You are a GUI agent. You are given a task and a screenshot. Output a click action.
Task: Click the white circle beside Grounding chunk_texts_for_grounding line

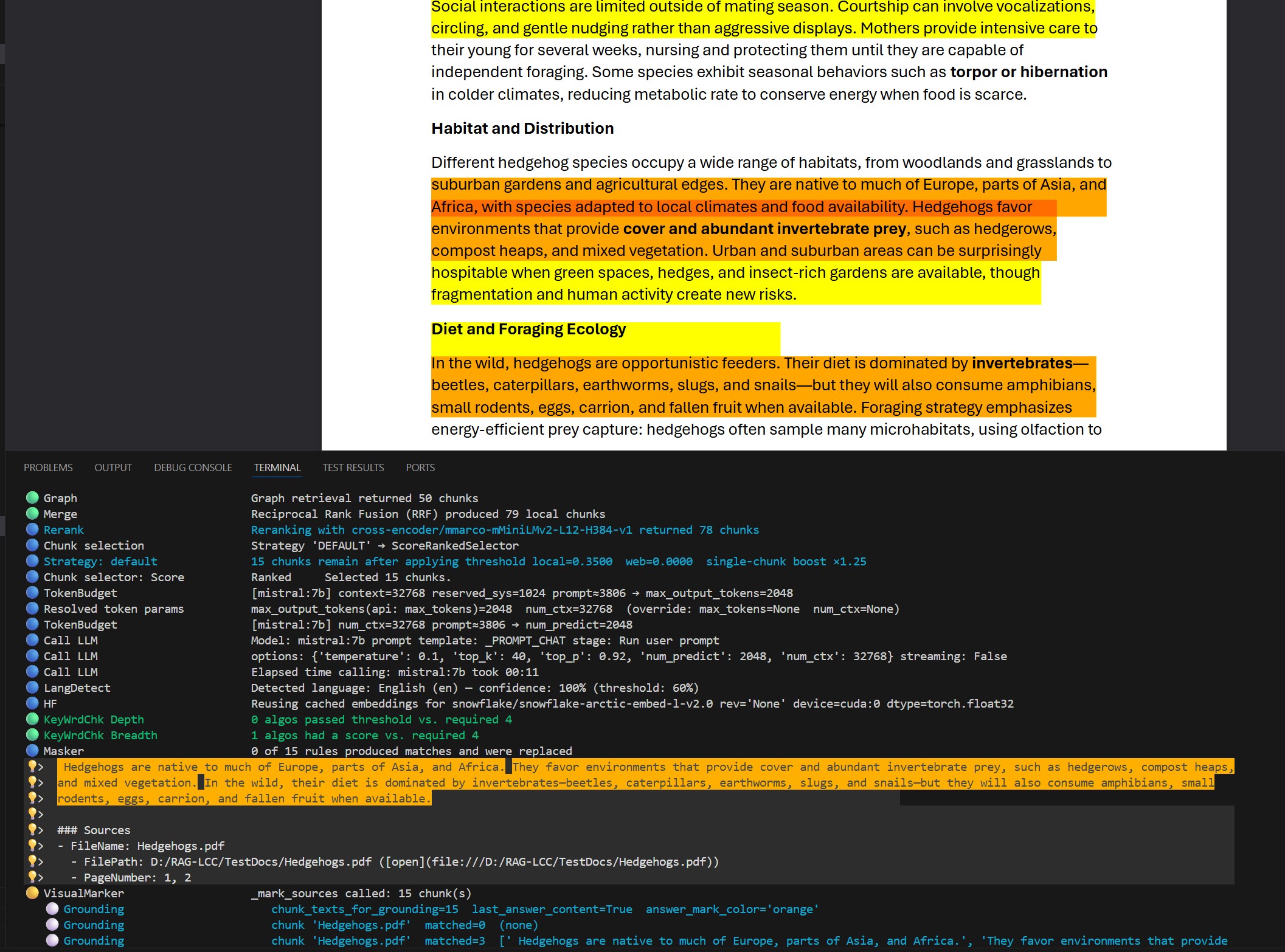coord(52,908)
